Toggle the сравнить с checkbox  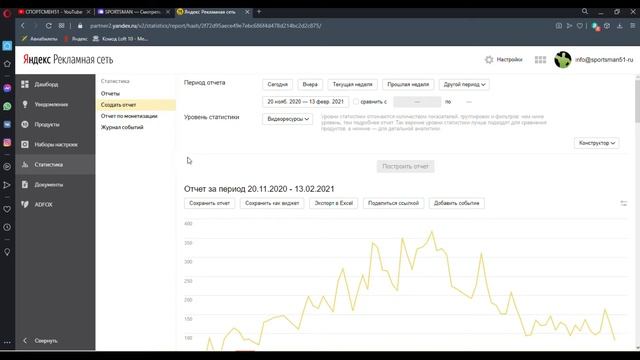coord(356,102)
